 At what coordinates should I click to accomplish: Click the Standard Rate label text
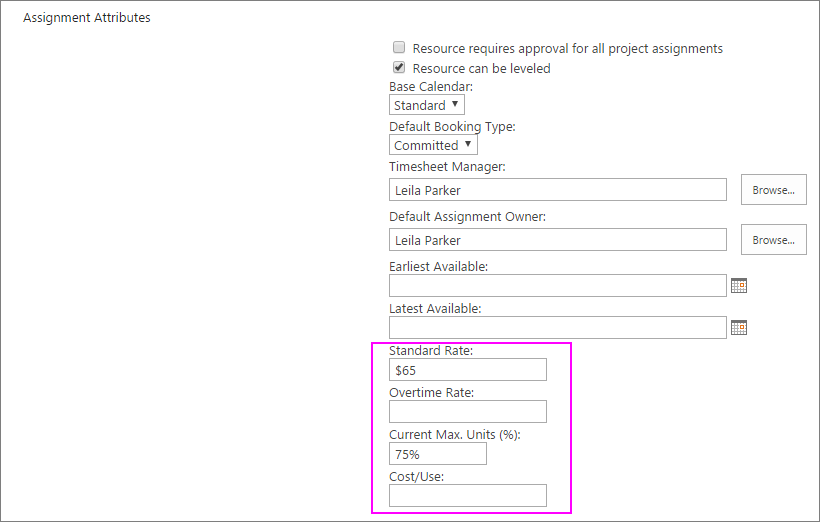coord(431,351)
